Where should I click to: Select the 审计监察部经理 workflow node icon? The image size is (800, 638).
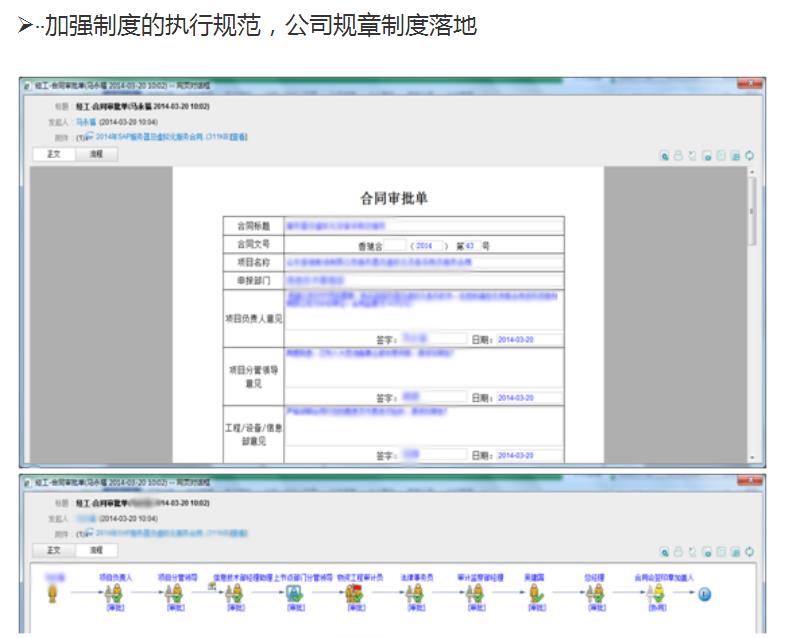[475, 593]
